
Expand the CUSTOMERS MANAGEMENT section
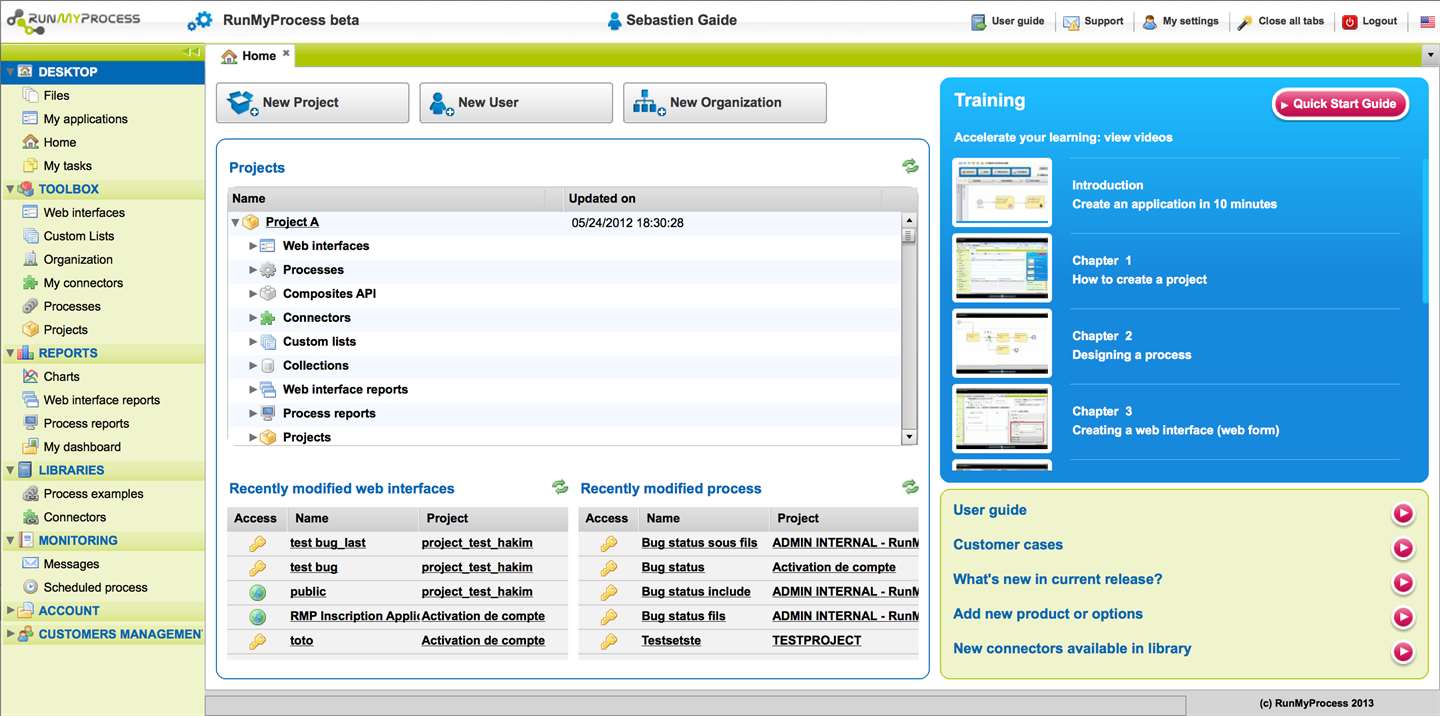10,634
